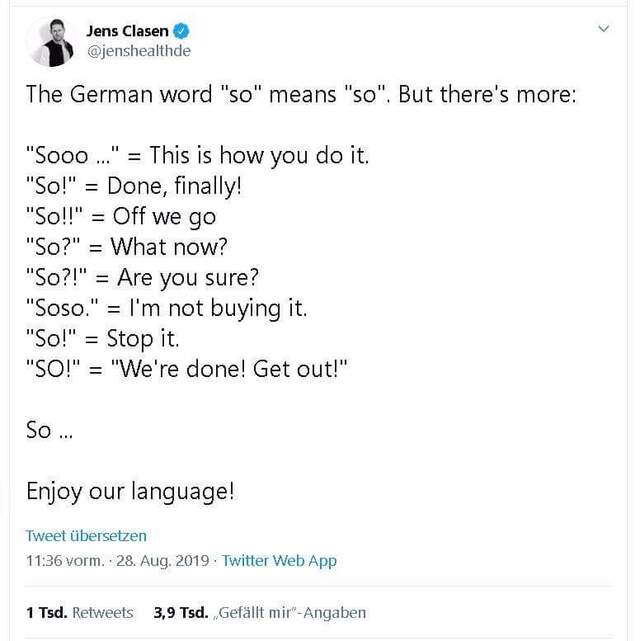
Task: Open the 3,9 Tsd. Gefällt mir-Angaben list
Action: pyautogui.click(x=260, y=612)
